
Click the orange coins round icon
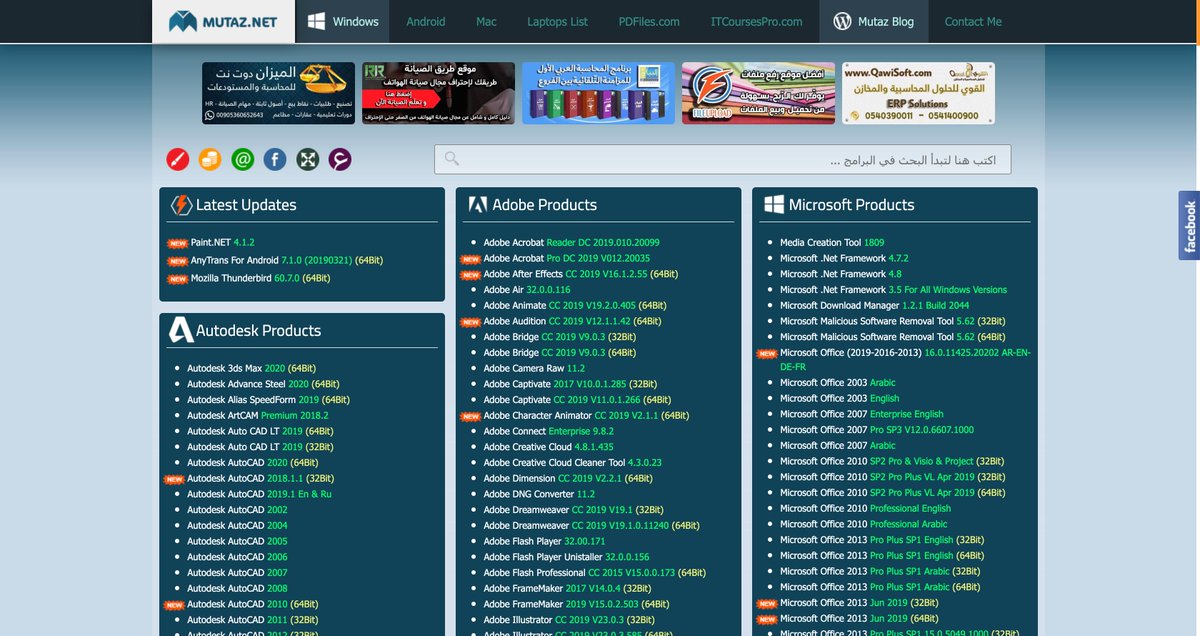210,159
